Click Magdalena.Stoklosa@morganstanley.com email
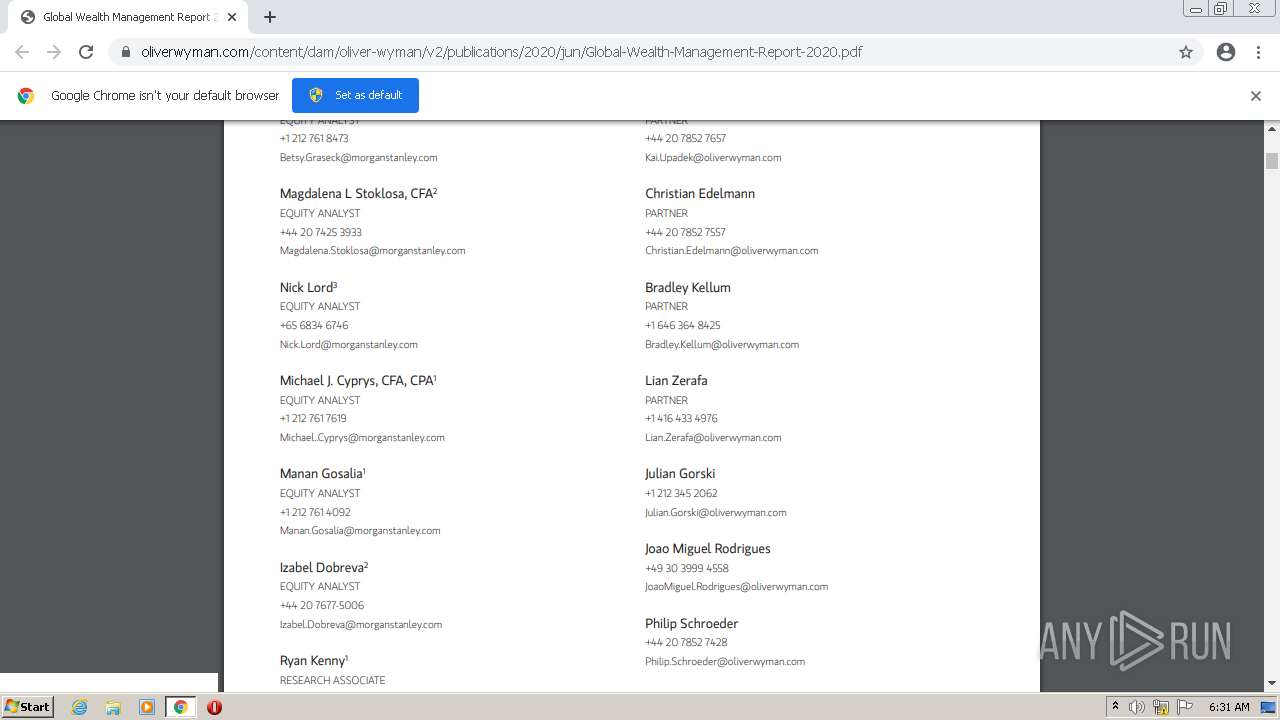This screenshot has height=720, width=1280. (372, 250)
